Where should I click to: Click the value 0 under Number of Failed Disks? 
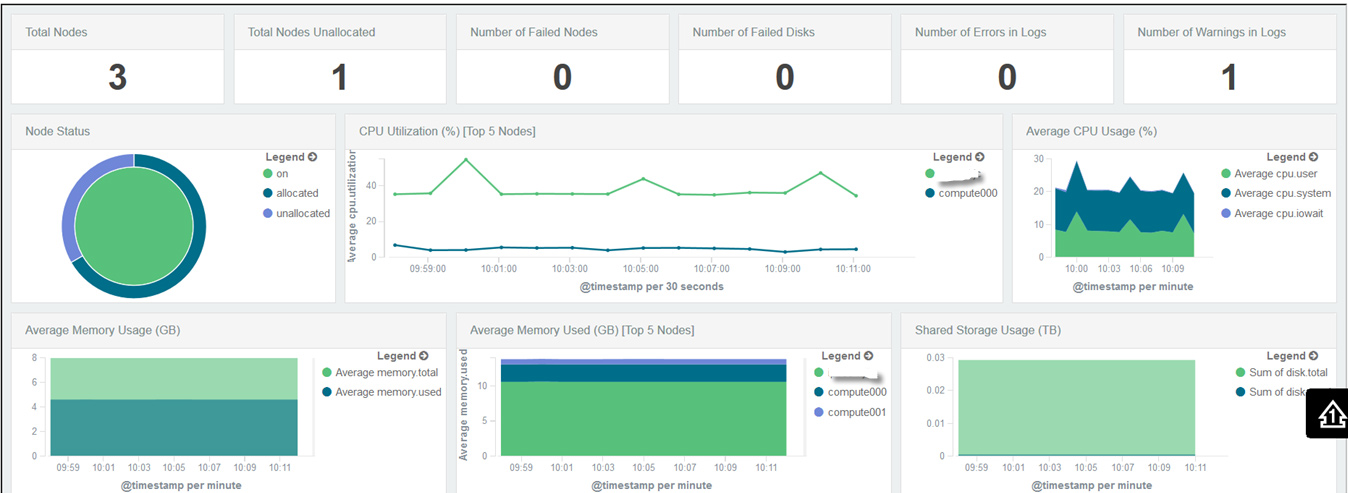click(x=785, y=77)
